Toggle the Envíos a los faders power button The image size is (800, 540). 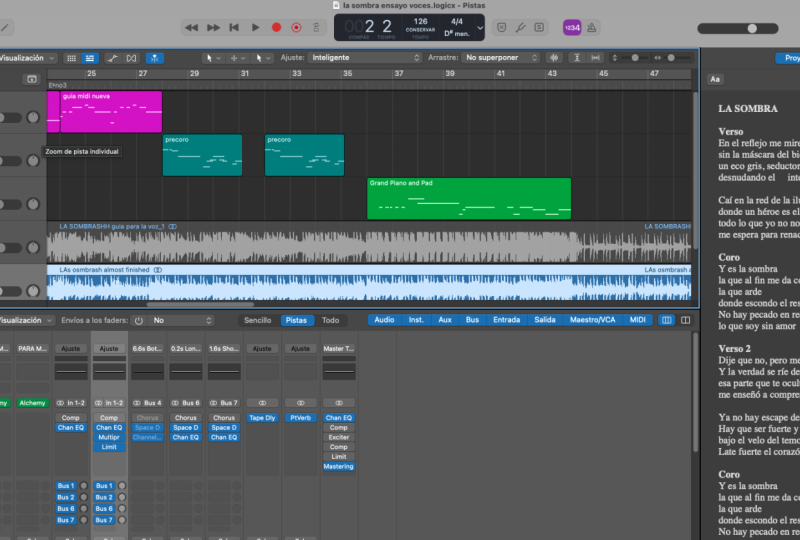coord(139,321)
